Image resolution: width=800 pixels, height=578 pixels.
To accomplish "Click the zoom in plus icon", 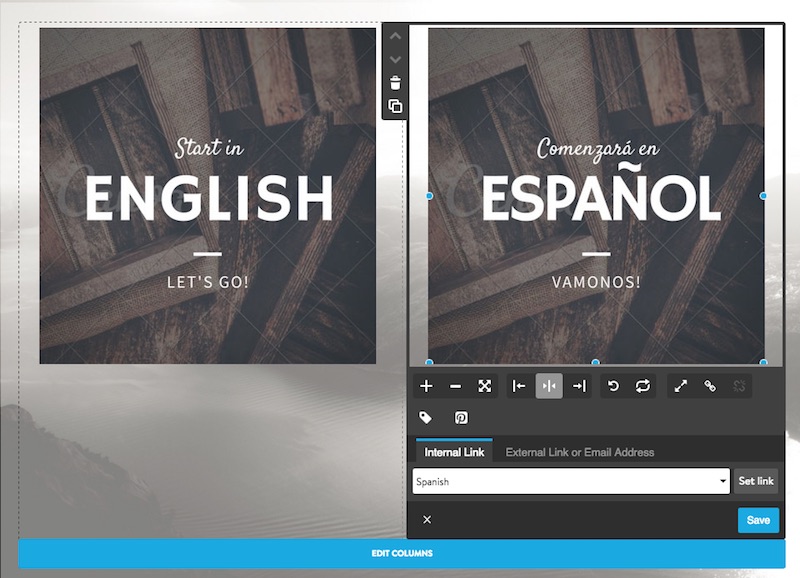I will [x=427, y=386].
